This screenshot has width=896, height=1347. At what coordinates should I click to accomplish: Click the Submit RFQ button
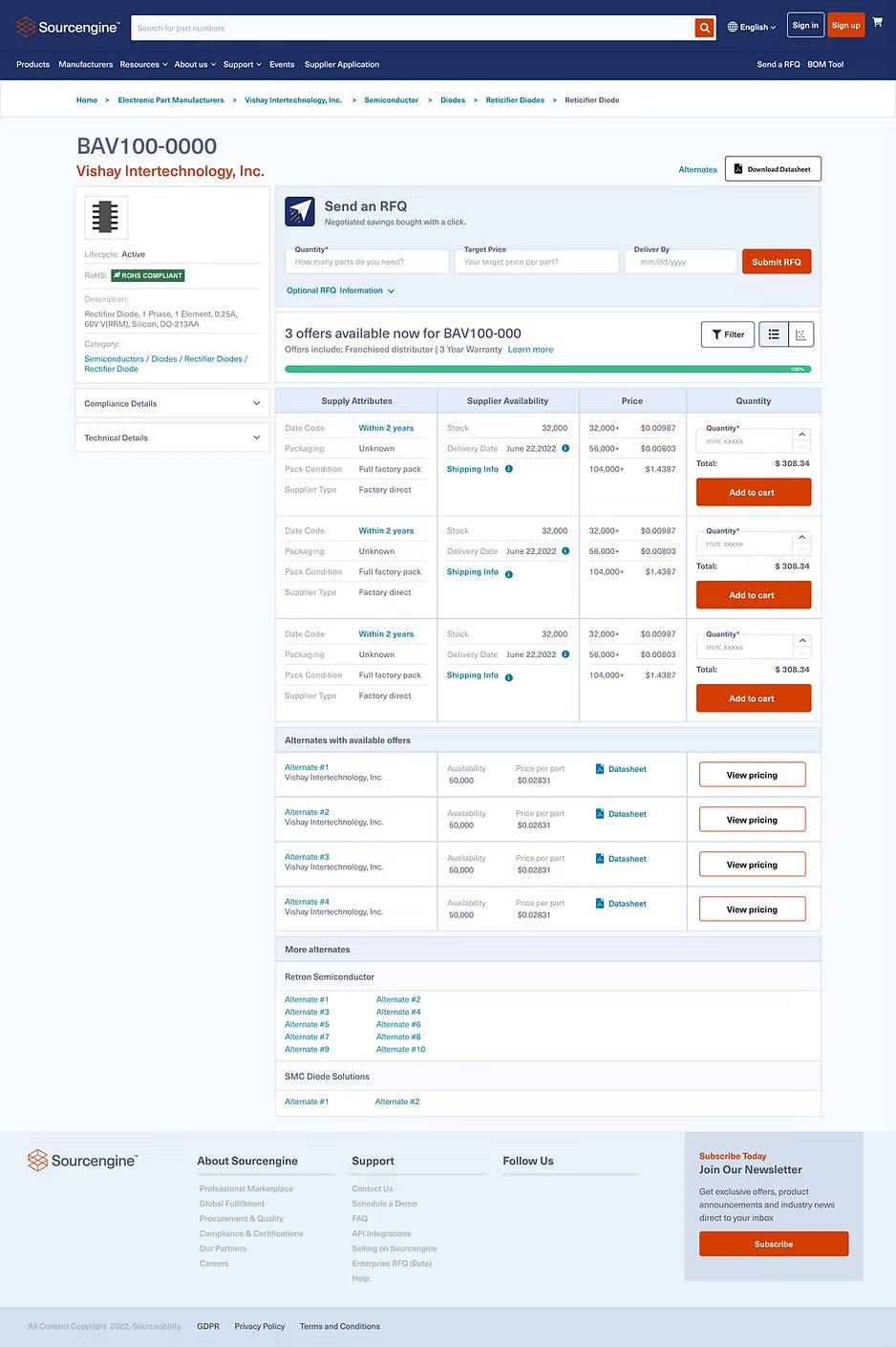click(777, 262)
